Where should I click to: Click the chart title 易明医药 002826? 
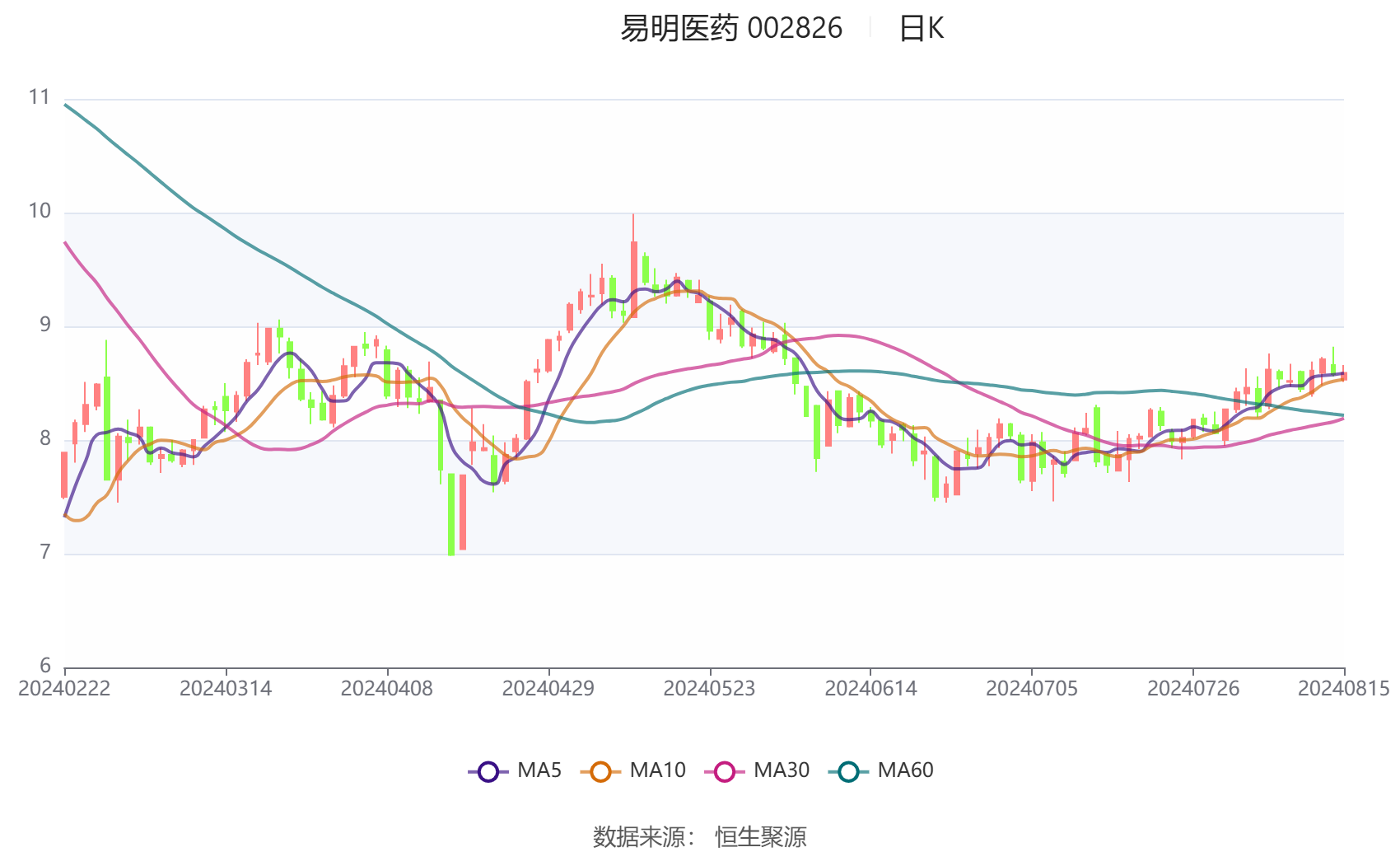tap(731, 29)
